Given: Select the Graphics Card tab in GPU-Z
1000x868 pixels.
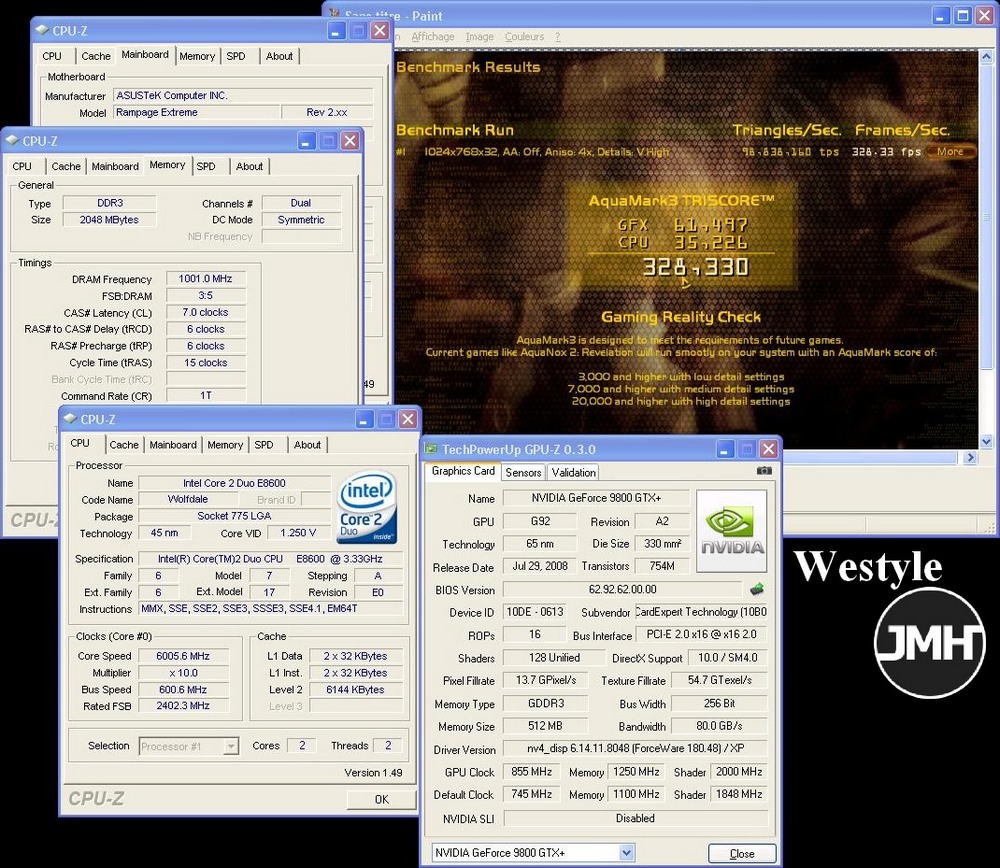Looking at the screenshot, I should (x=463, y=471).
